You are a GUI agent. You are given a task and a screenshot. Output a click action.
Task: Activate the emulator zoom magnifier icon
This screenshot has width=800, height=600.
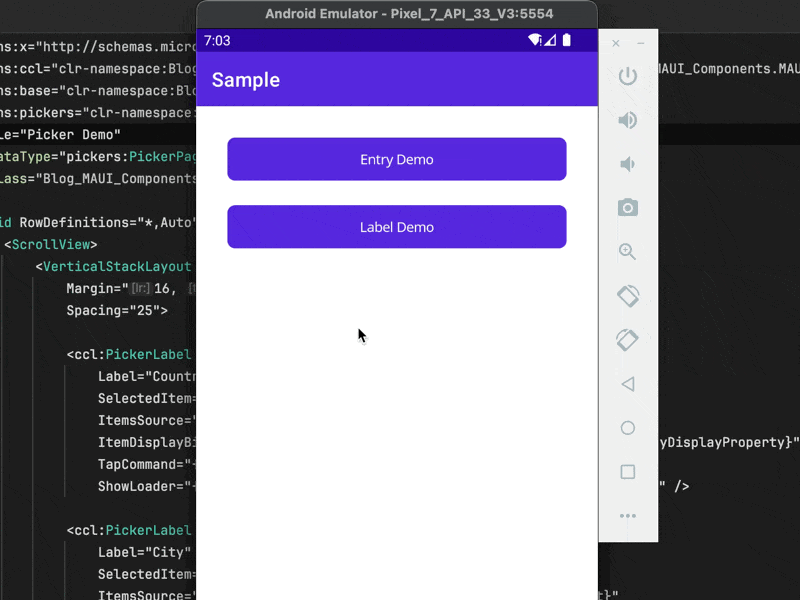pyautogui.click(x=628, y=252)
